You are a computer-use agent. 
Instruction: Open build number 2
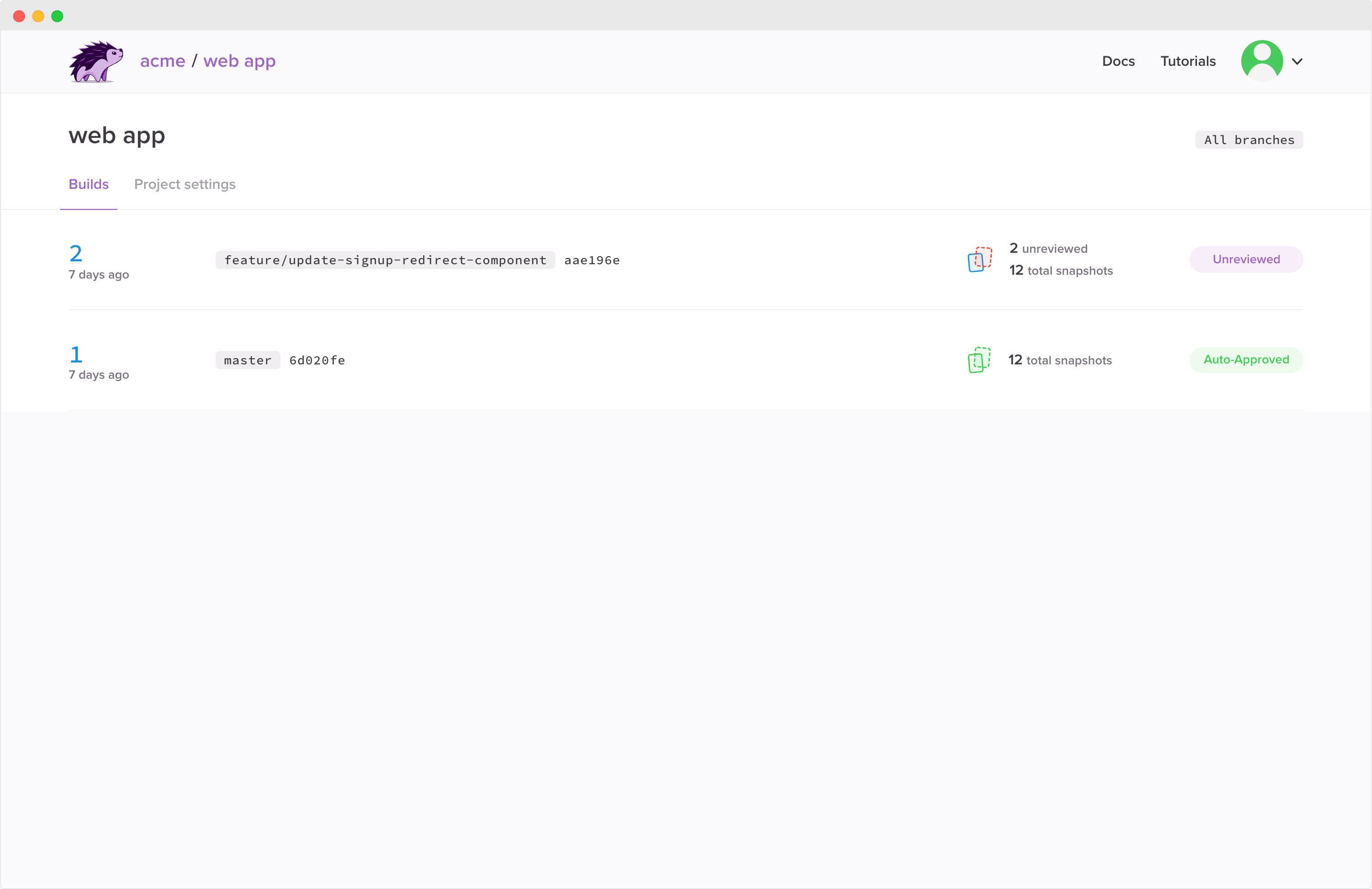point(75,254)
